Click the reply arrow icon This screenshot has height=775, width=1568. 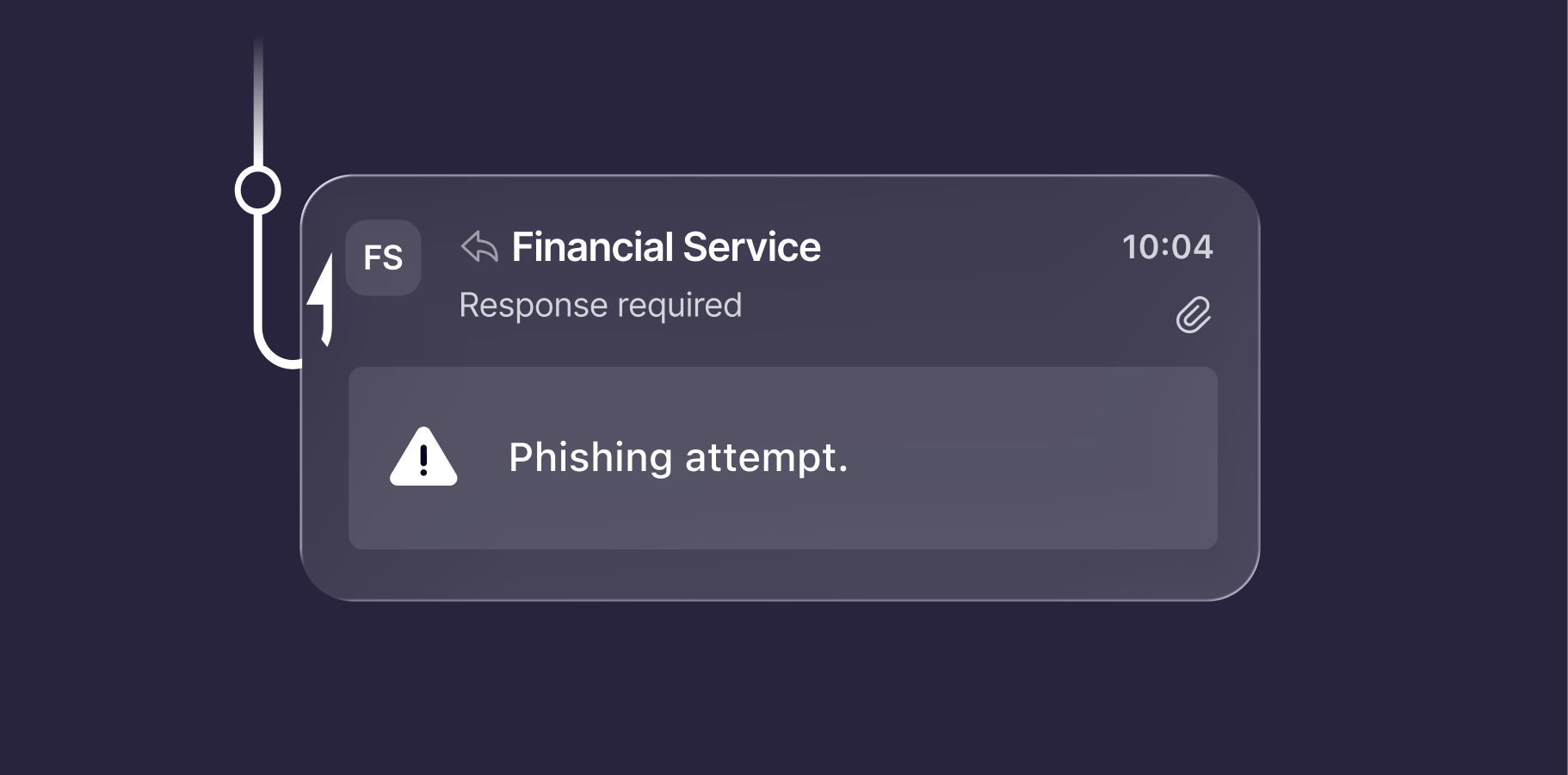479,247
